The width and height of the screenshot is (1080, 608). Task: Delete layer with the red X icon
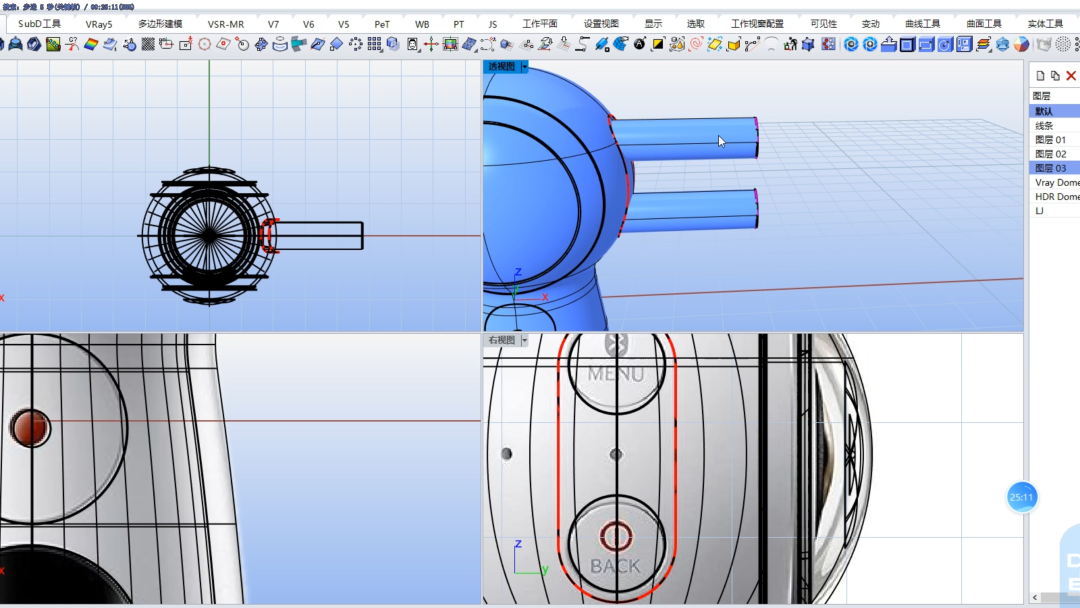(x=1071, y=76)
